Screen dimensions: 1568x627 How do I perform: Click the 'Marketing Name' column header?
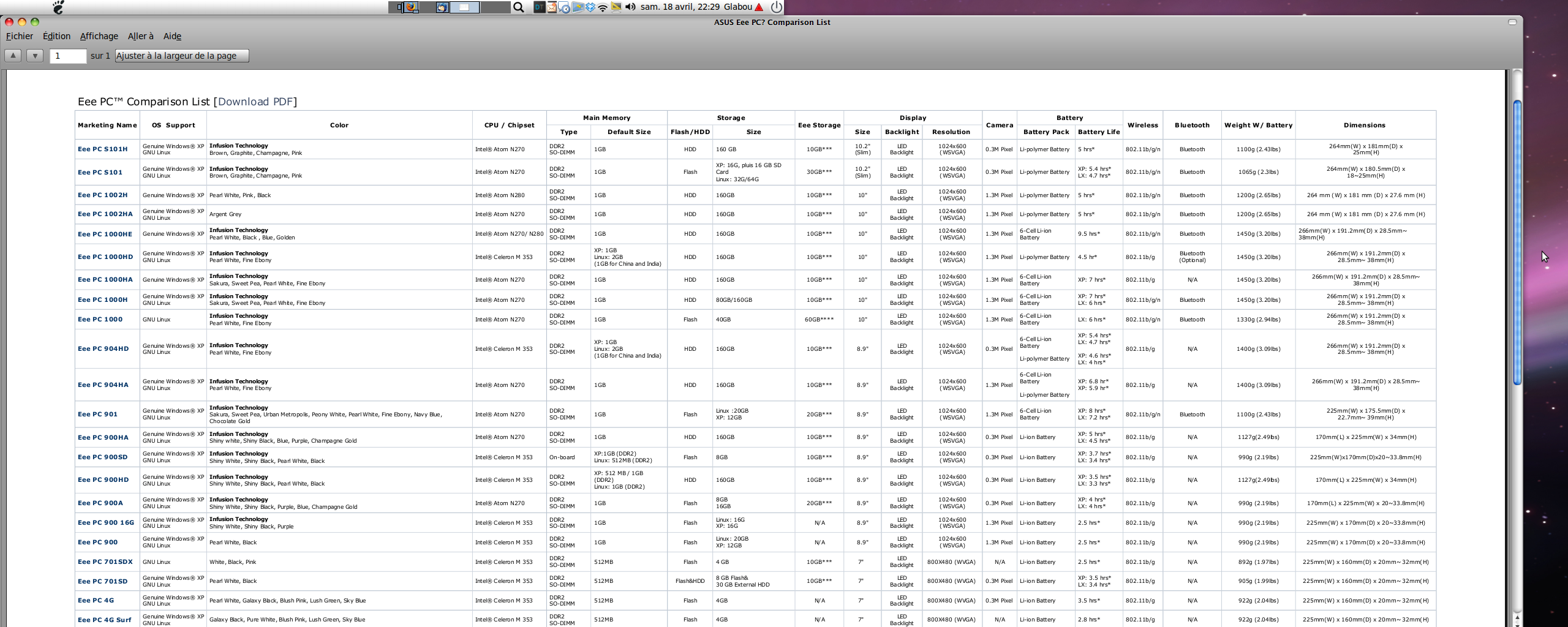[x=107, y=125]
